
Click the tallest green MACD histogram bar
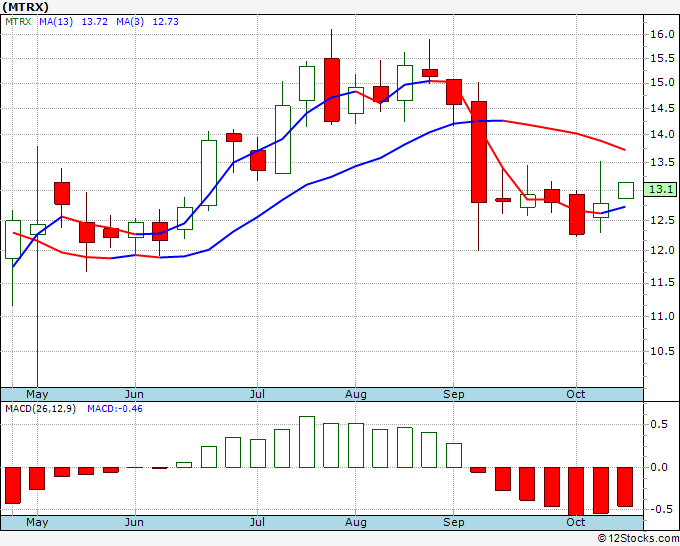coord(307,442)
